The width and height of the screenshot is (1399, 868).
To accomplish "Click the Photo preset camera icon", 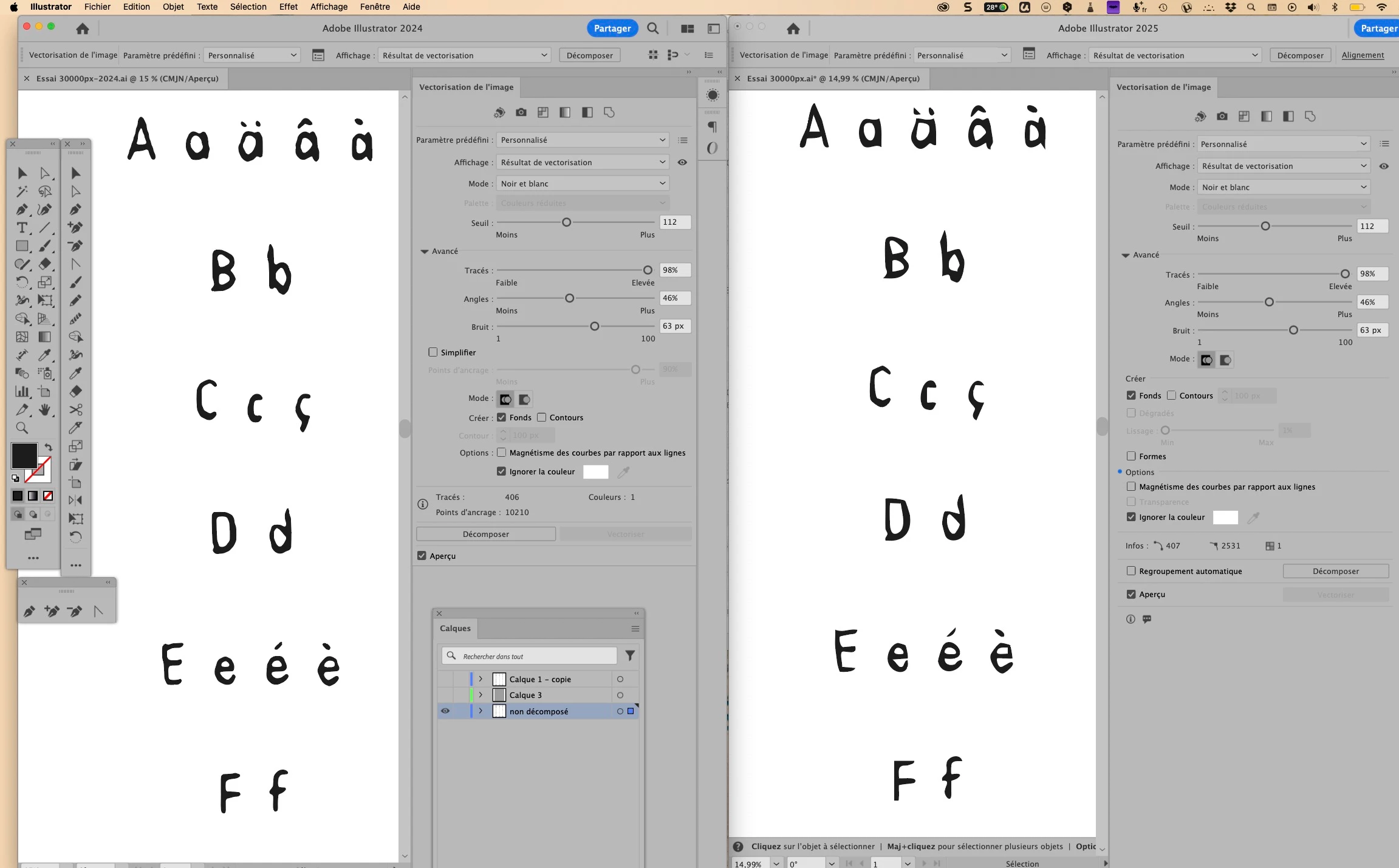I will 521,112.
